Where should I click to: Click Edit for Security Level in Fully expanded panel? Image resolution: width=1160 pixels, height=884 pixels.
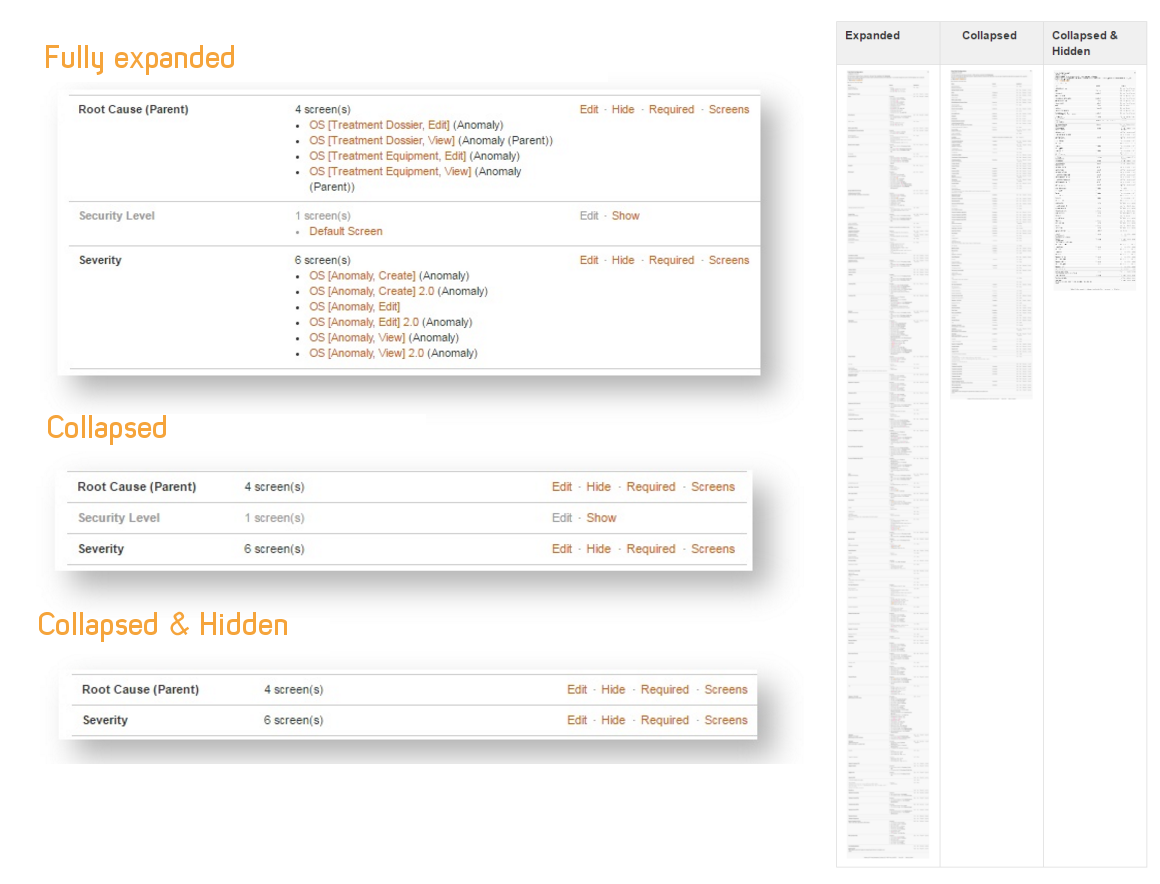(589, 216)
